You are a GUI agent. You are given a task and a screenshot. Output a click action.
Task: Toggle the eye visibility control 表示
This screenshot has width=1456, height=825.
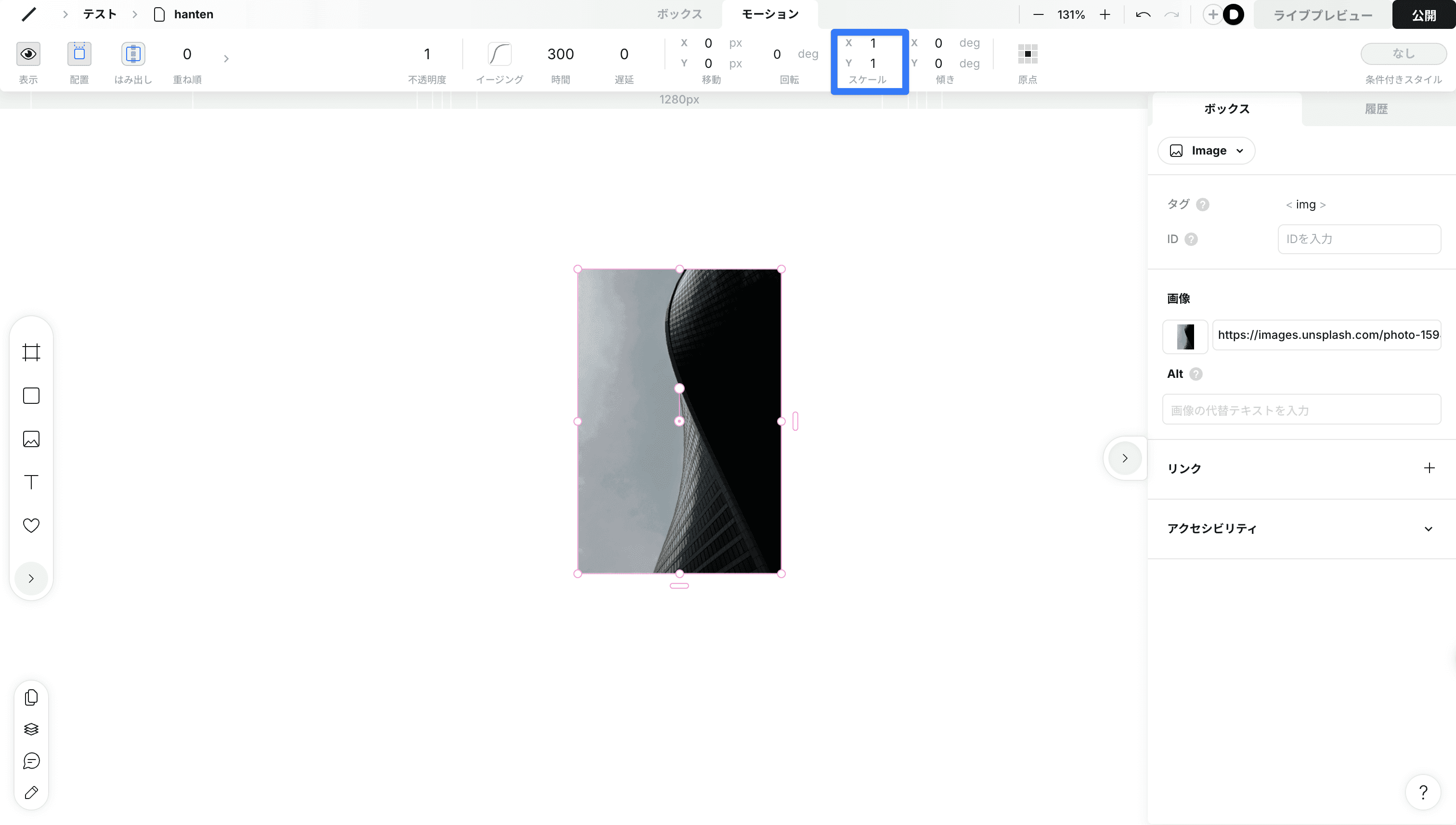point(28,54)
